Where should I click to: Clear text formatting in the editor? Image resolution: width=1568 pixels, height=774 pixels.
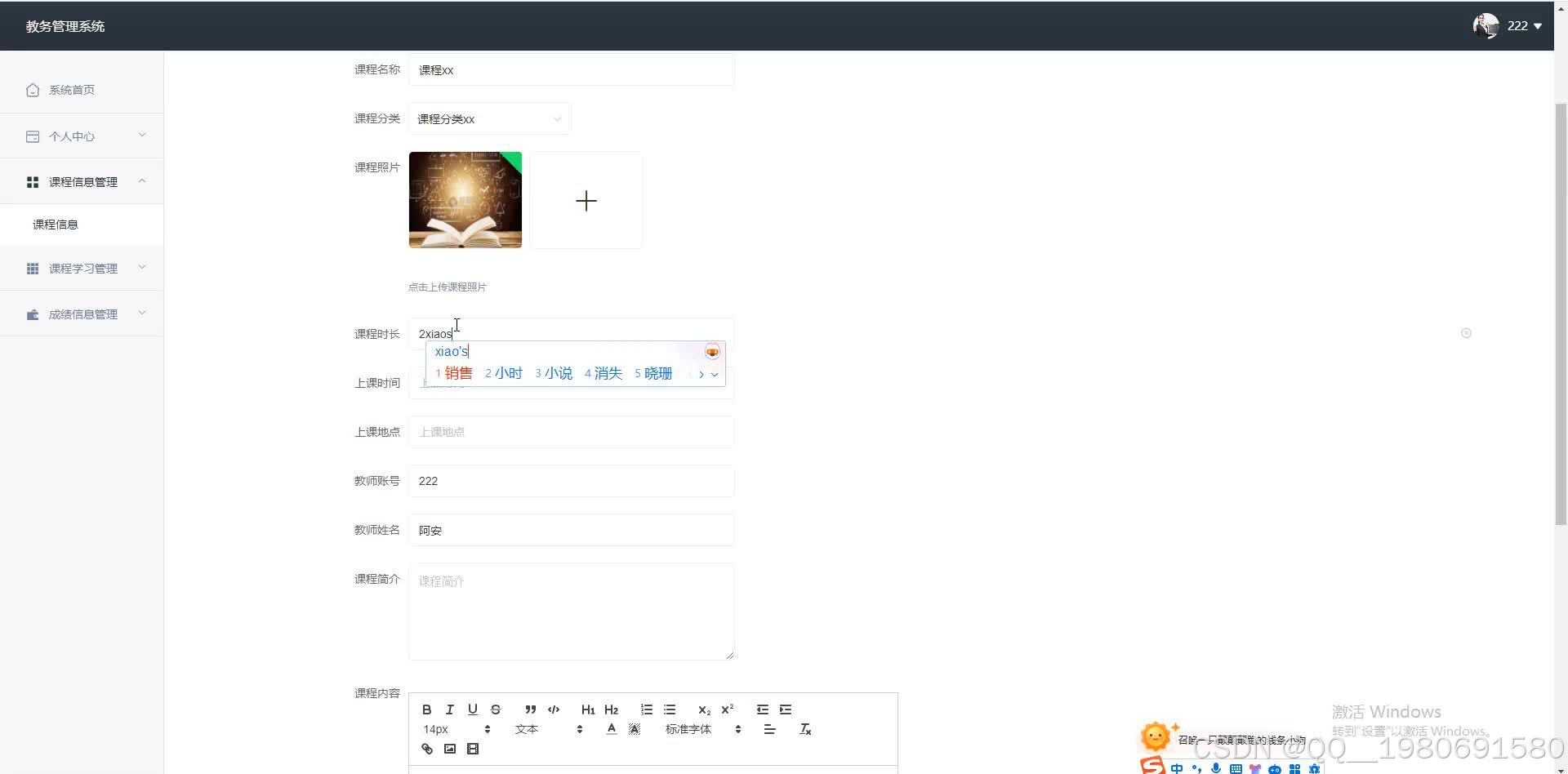[805, 729]
